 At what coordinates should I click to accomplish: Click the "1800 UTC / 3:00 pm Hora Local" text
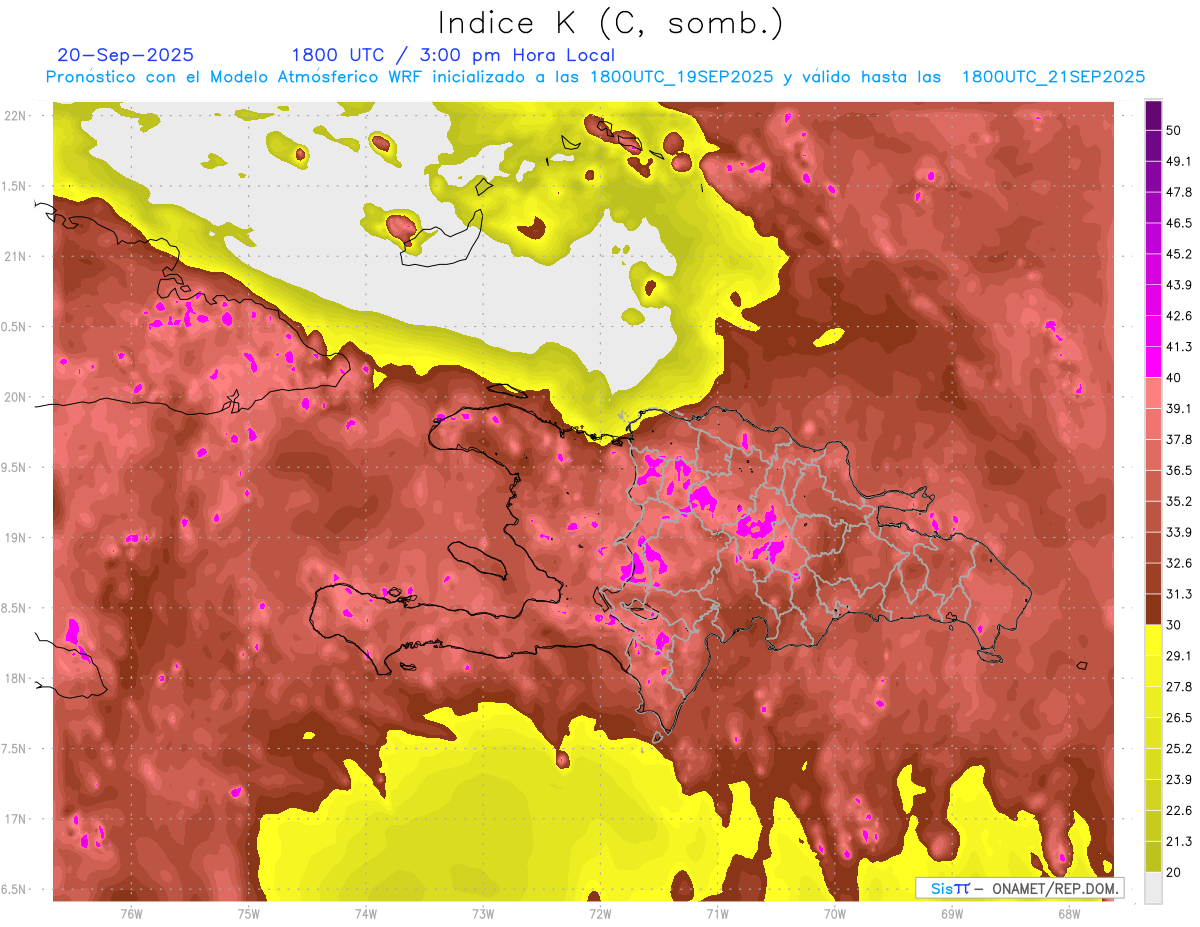coord(453,55)
